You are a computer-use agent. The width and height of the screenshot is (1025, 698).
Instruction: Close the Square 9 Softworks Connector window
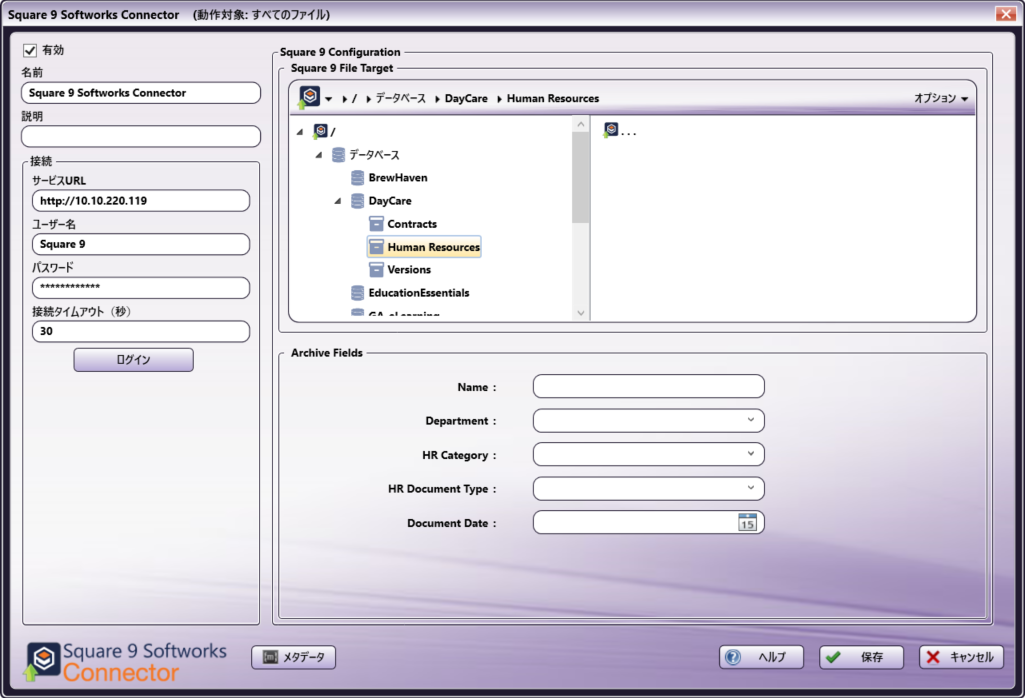pyautogui.click(x=1005, y=14)
